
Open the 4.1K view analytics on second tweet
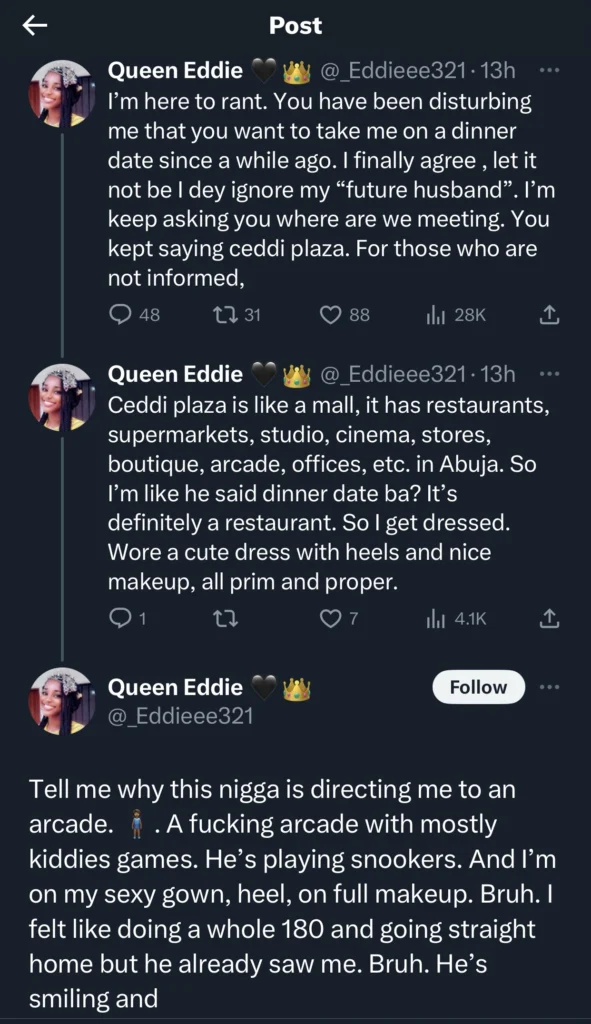coord(447,619)
